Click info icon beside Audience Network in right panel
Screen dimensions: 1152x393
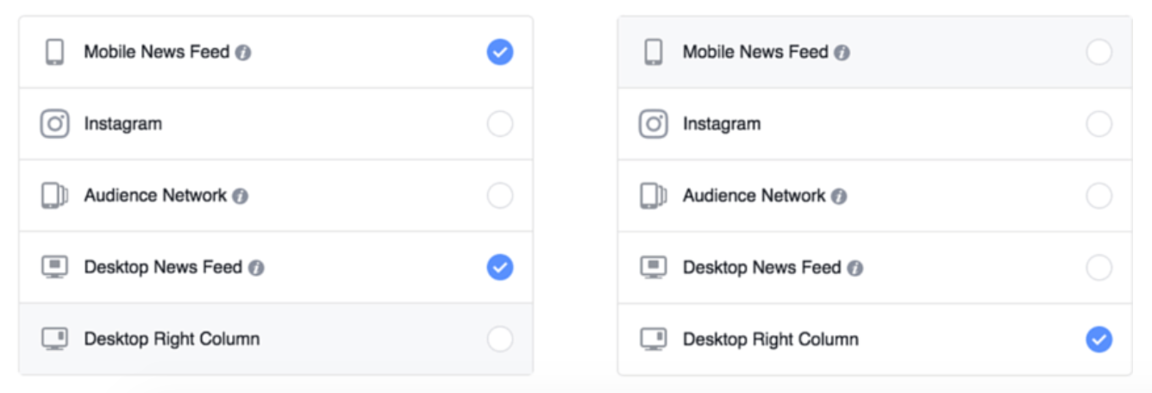(839, 197)
